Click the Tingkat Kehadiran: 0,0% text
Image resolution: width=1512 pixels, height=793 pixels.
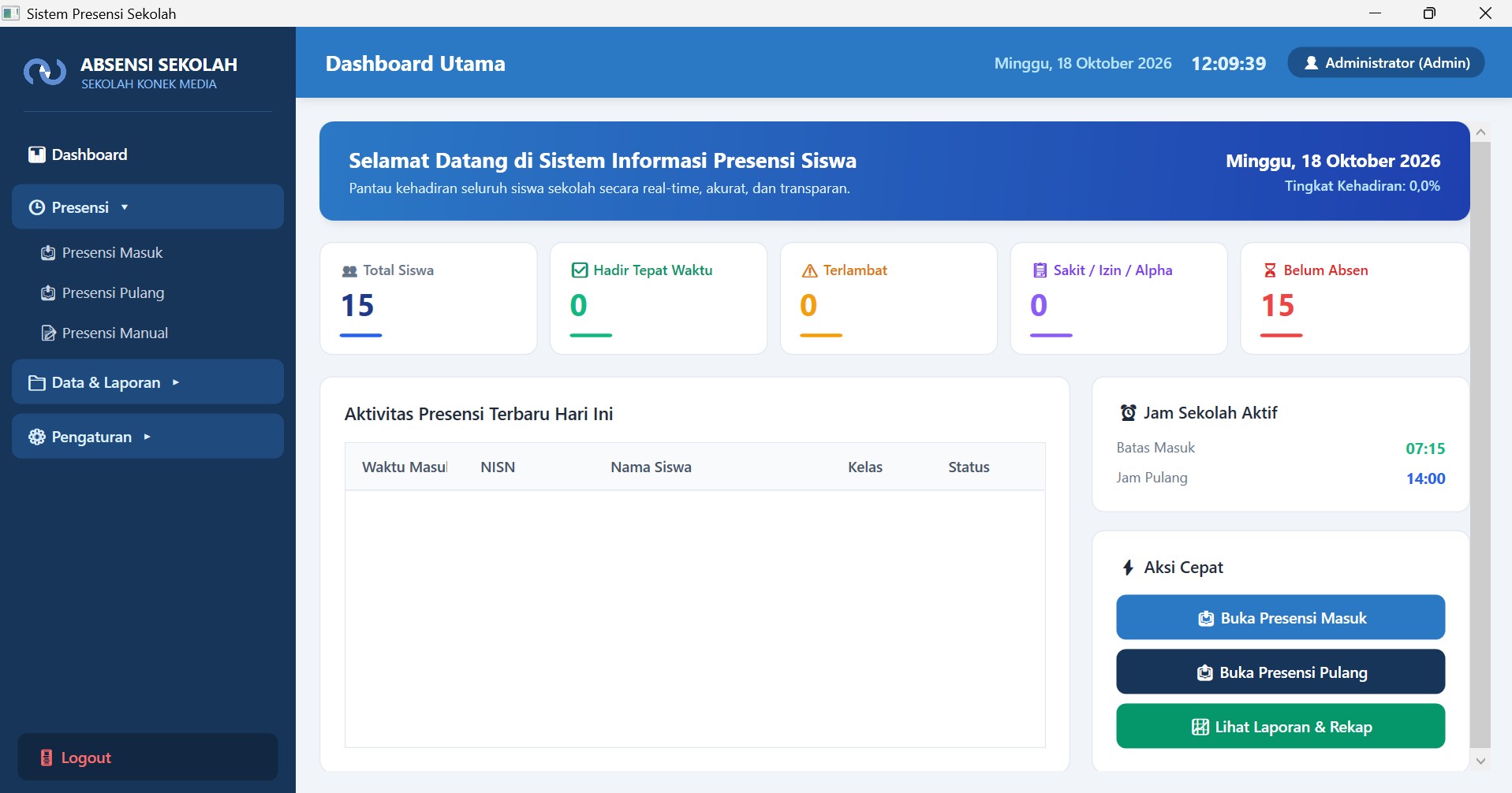tap(1362, 186)
